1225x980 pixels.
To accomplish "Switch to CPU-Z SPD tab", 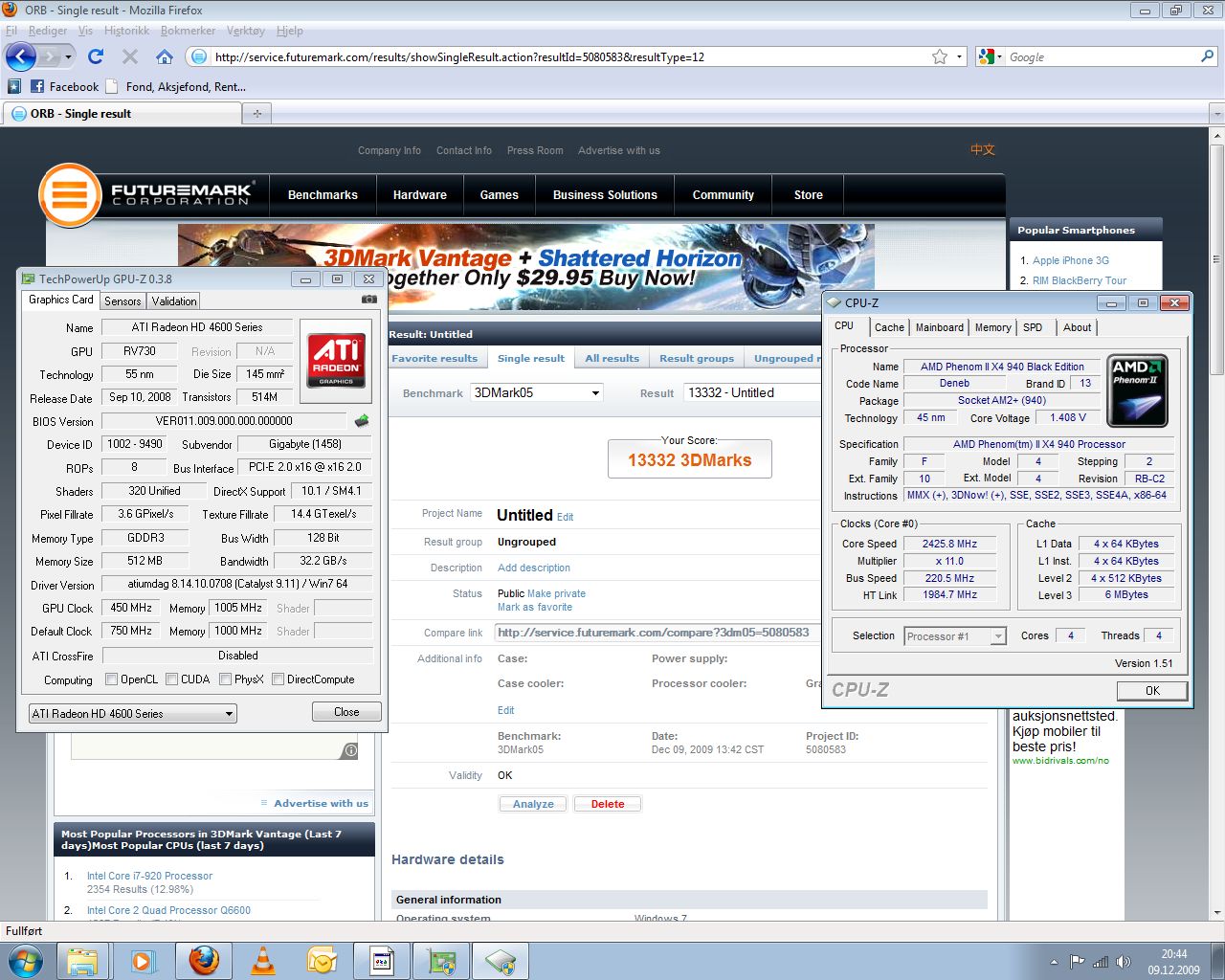I will [1033, 327].
